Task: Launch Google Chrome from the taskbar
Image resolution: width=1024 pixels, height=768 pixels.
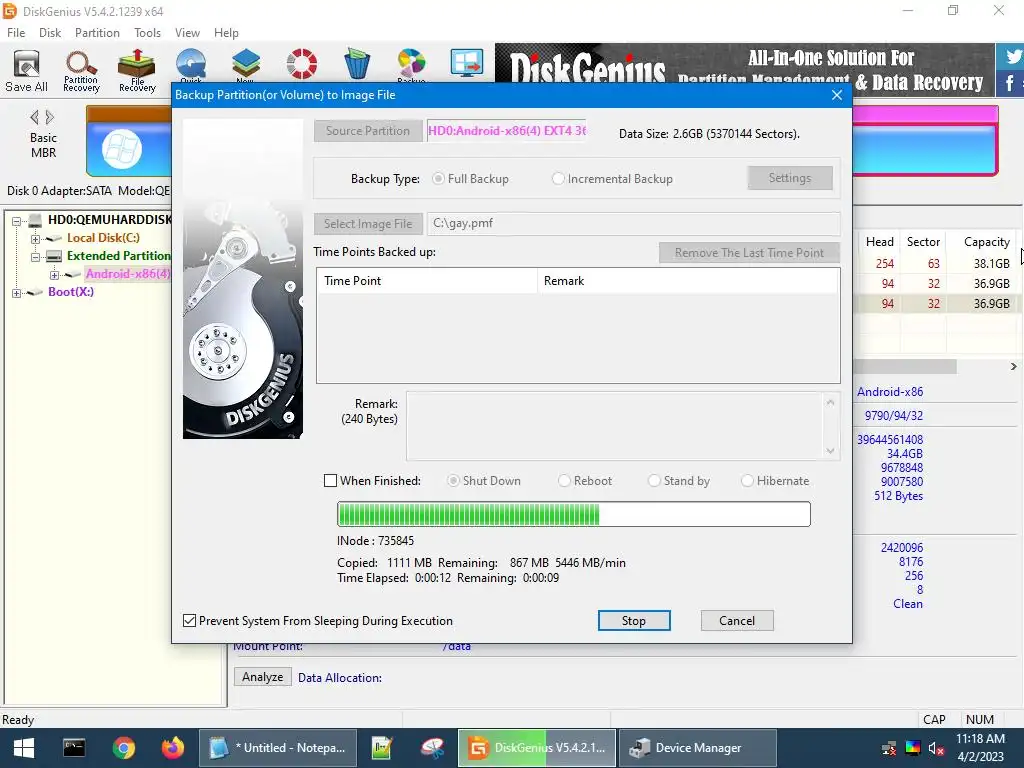Action: pyautogui.click(x=123, y=748)
